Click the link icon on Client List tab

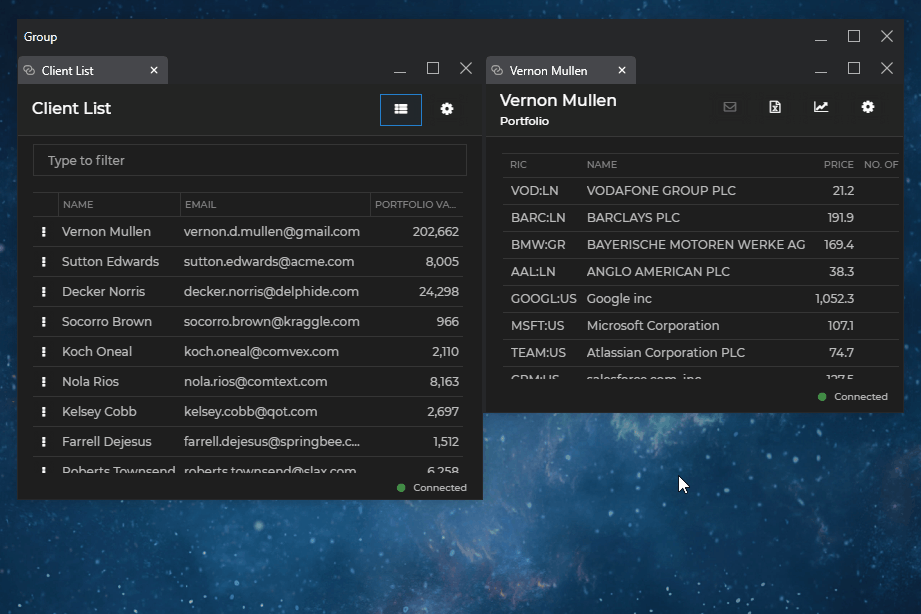pos(29,71)
